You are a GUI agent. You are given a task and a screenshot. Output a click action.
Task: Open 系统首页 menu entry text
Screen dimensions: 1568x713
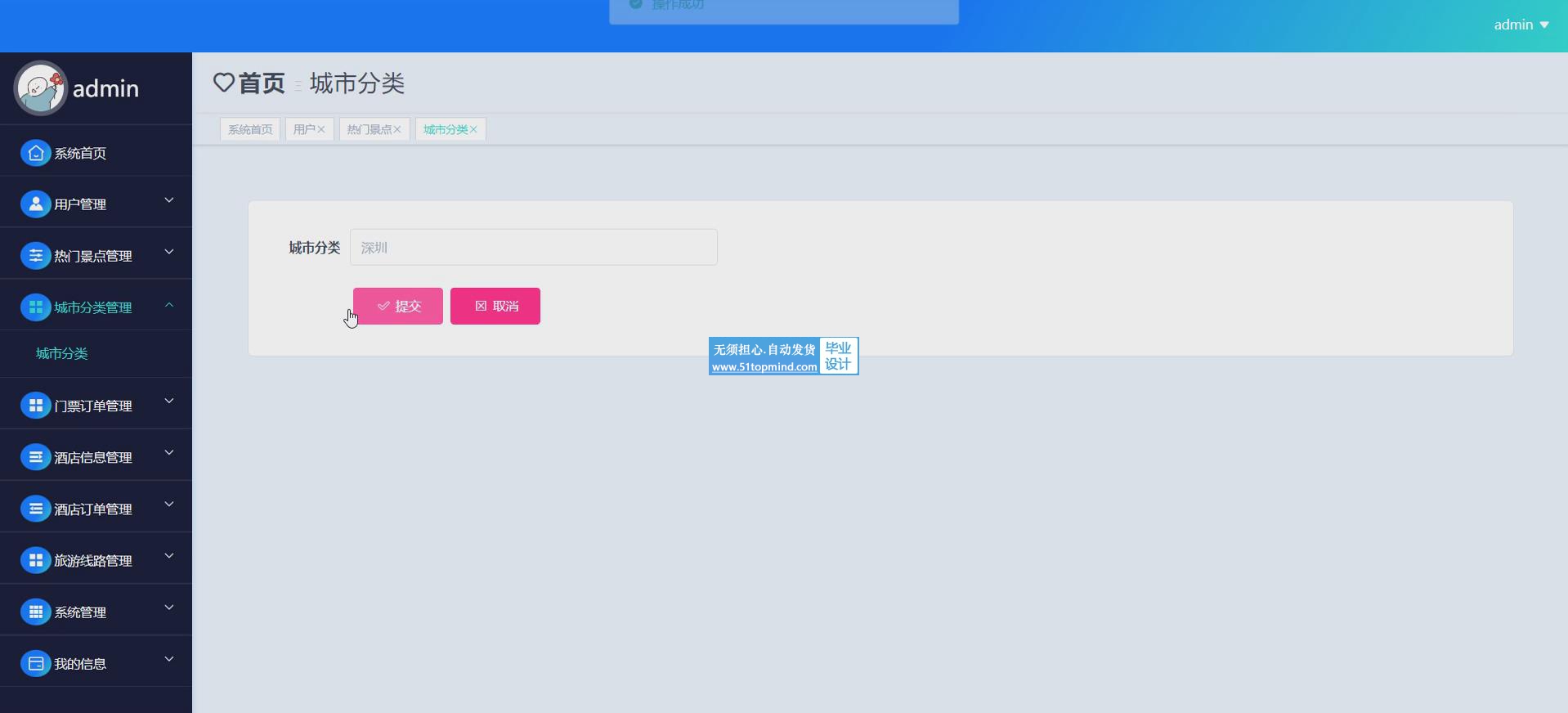click(x=80, y=153)
